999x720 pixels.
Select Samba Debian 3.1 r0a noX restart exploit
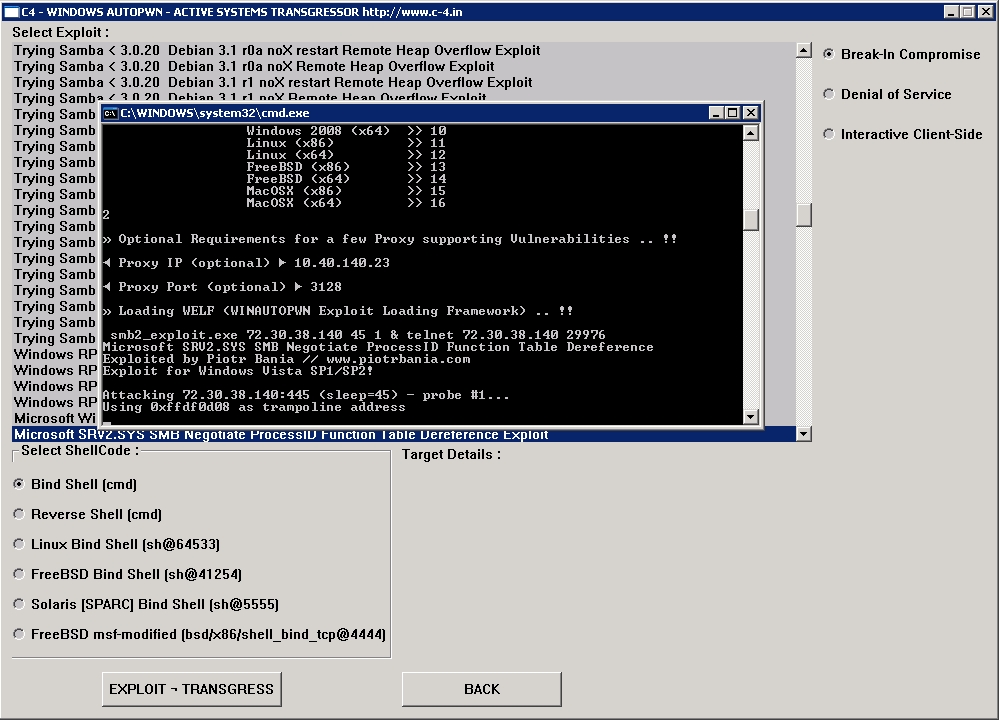click(404, 50)
